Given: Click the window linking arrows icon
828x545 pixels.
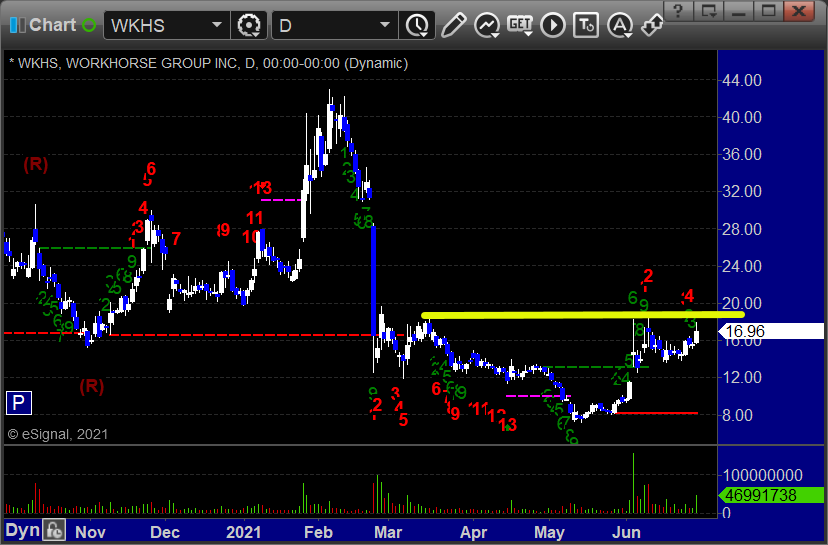Looking at the screenshot, I should click(x=652, y=25).
